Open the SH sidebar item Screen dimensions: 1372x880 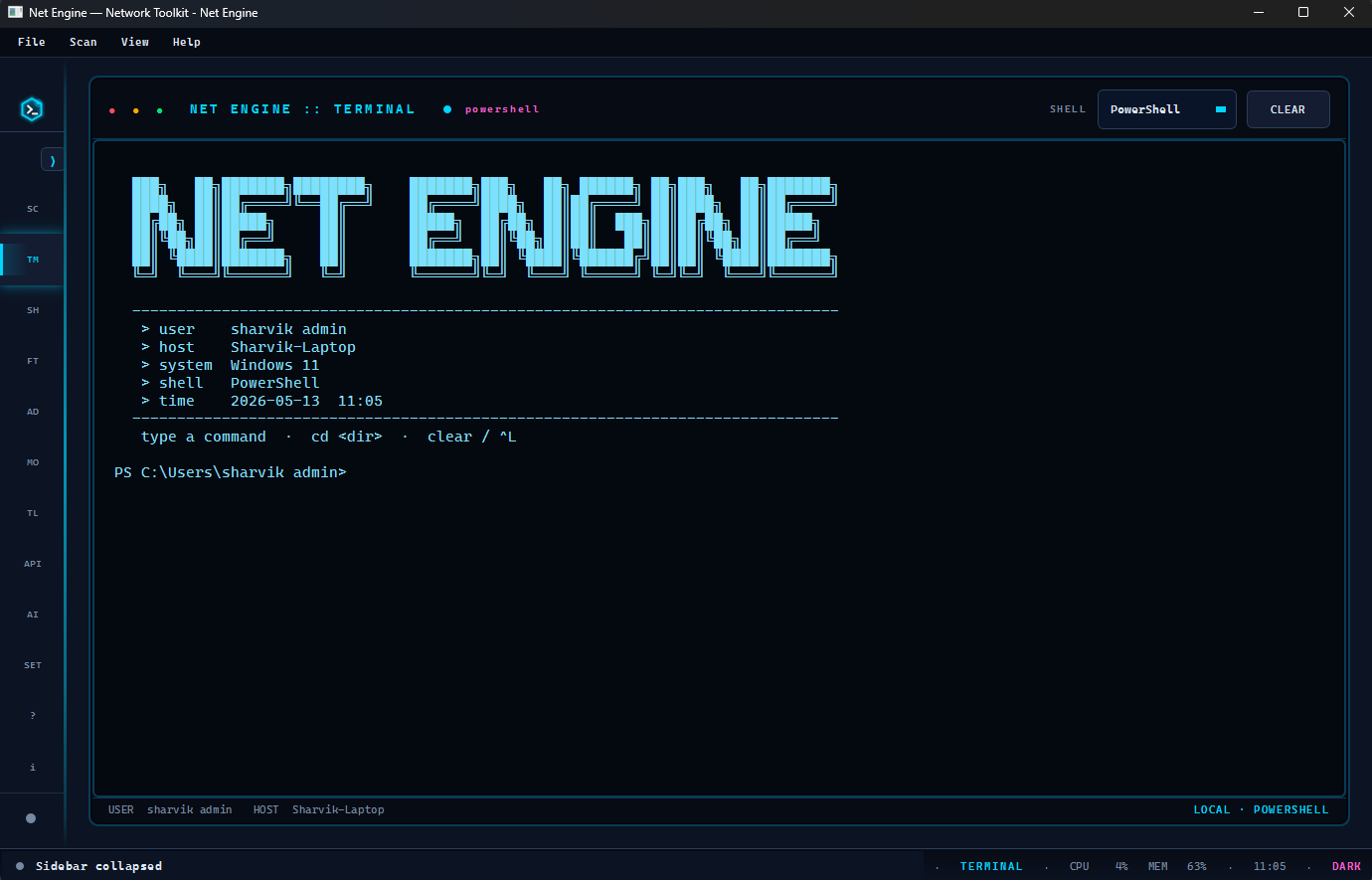(x=33, y=310)
